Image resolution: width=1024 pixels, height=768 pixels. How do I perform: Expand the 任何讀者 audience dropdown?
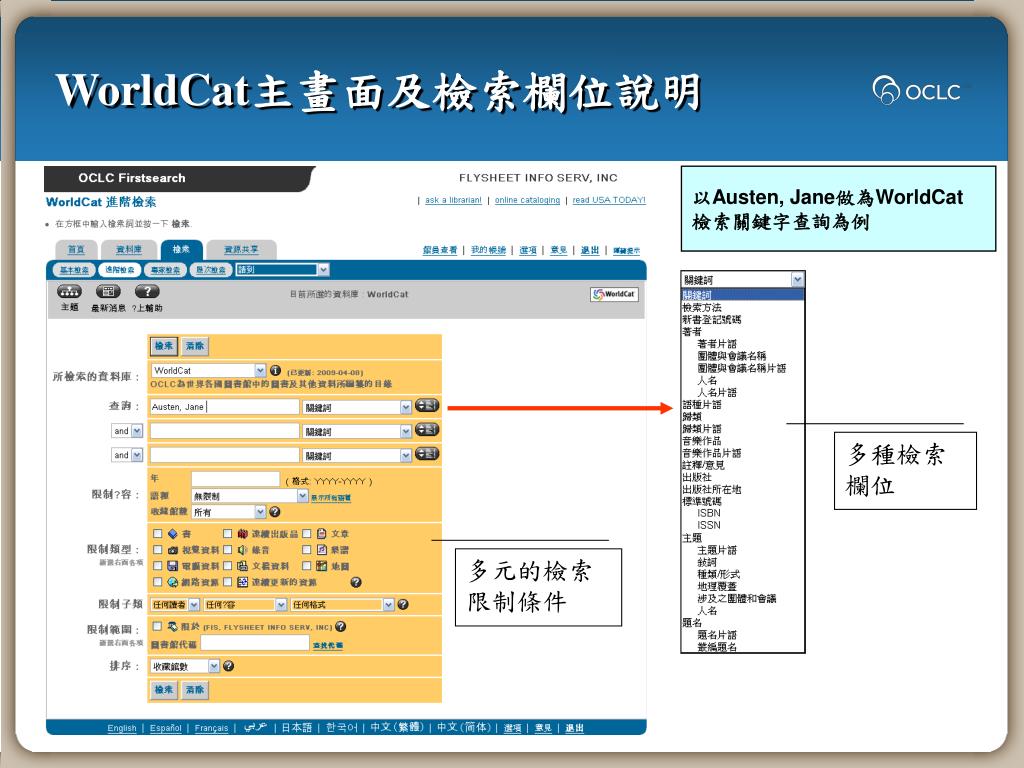[x=175, y=605]
